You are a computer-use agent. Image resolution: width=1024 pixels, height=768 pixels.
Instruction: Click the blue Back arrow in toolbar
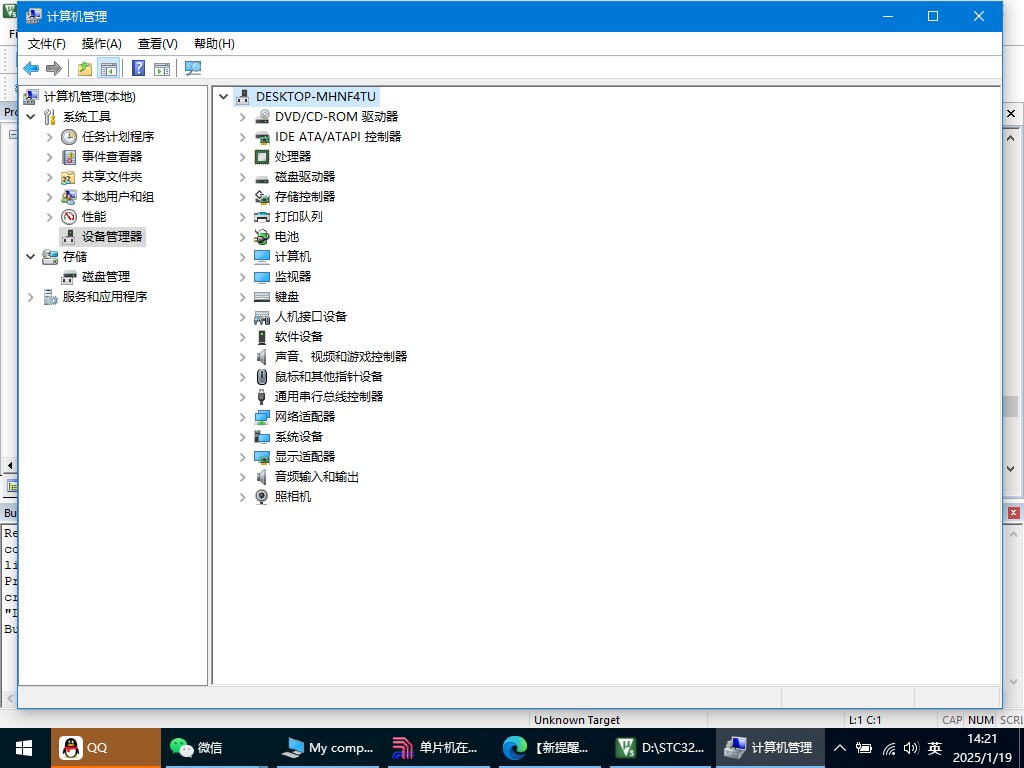31,68
